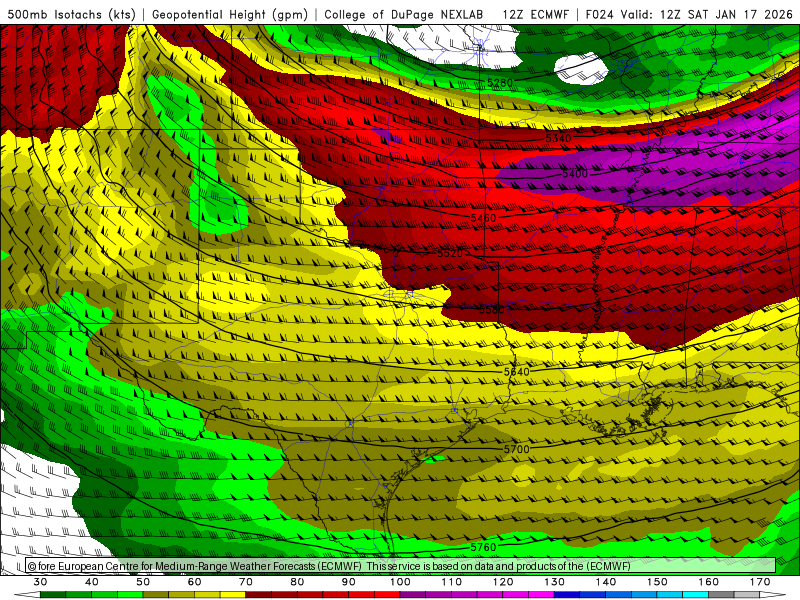Click the '12Z ECMWF' model run label
800x600 pixels.
pyautogui.click(x=536, y=14)
